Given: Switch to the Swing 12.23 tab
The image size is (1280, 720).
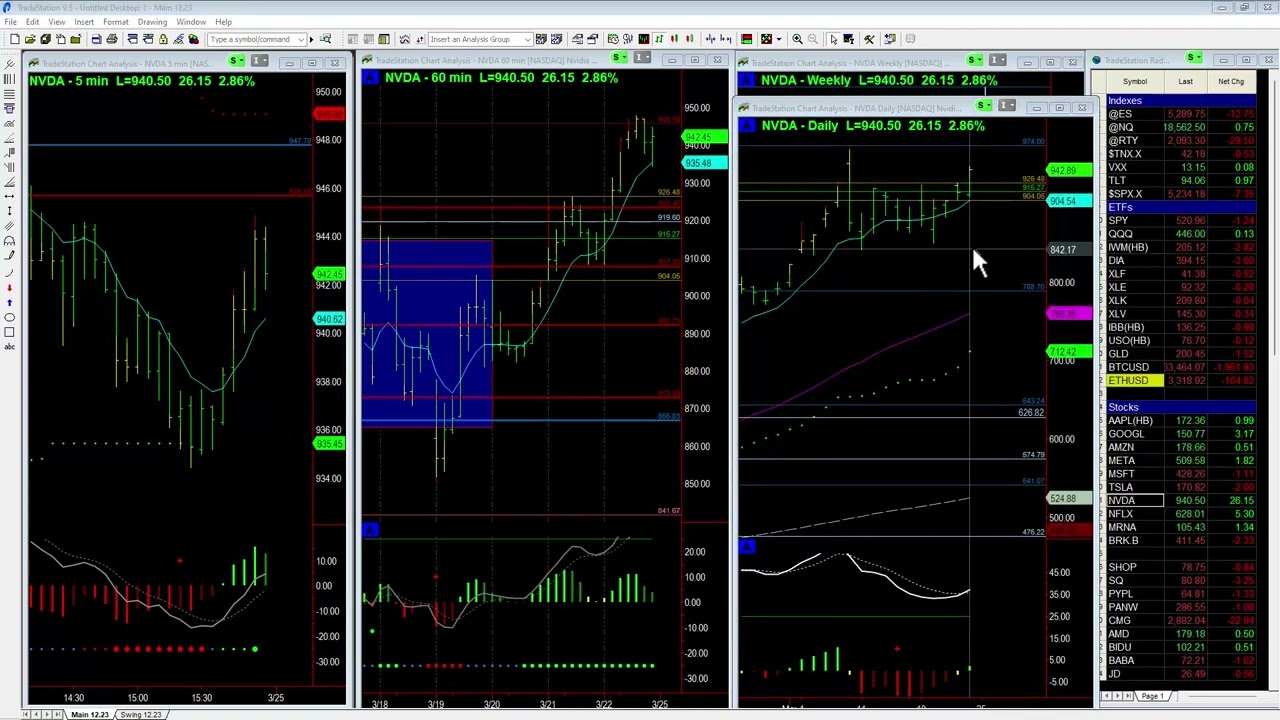Looking at the screenshot, I should [x=140, y=714].
